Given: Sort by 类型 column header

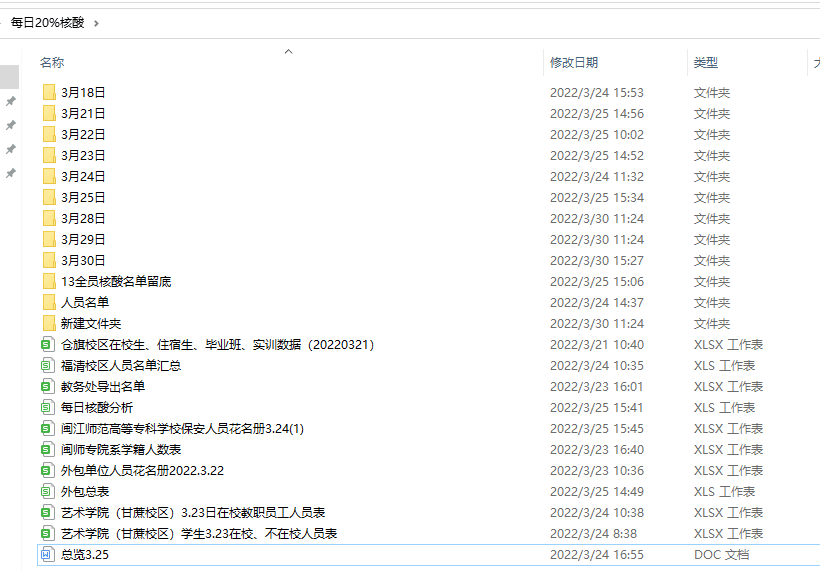Looking at the screenshot, I should (x=705, y=62).
